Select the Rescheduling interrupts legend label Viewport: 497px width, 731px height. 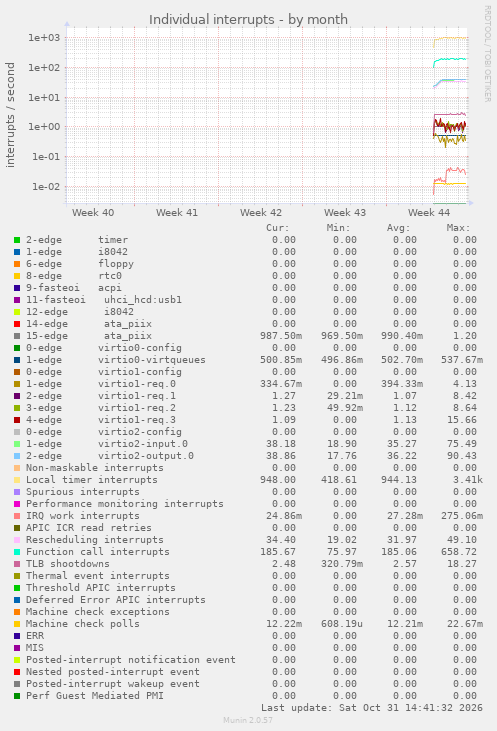[x=95, y=540]
